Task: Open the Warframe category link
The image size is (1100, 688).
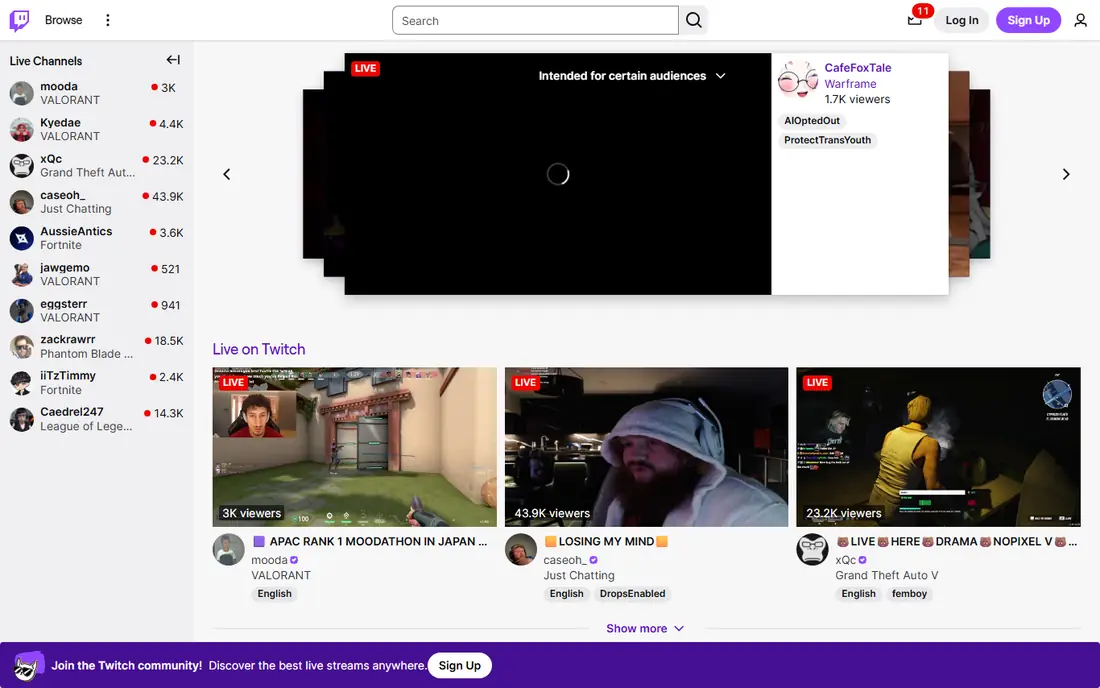Action: [850, 83]
